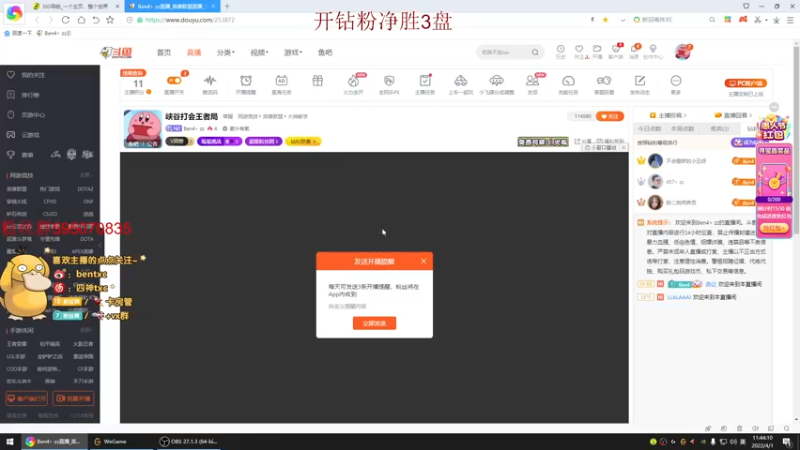This screenshot has height=450, width=800.
Task: Click the 小窗口播放 mini-player button
Action: pyautogui.click(x=601, y=147)
